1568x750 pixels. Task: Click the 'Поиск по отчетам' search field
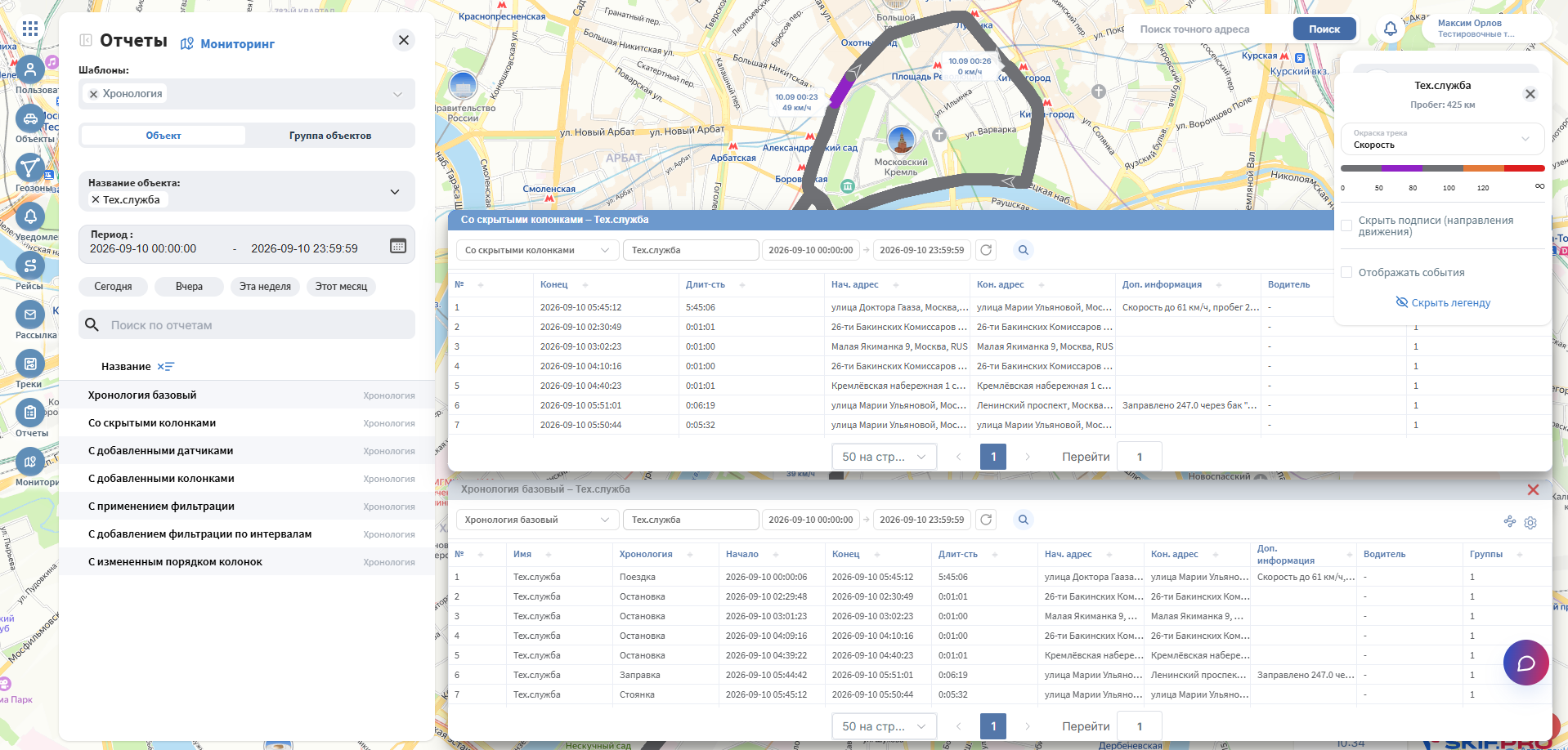tap(247, 325)
